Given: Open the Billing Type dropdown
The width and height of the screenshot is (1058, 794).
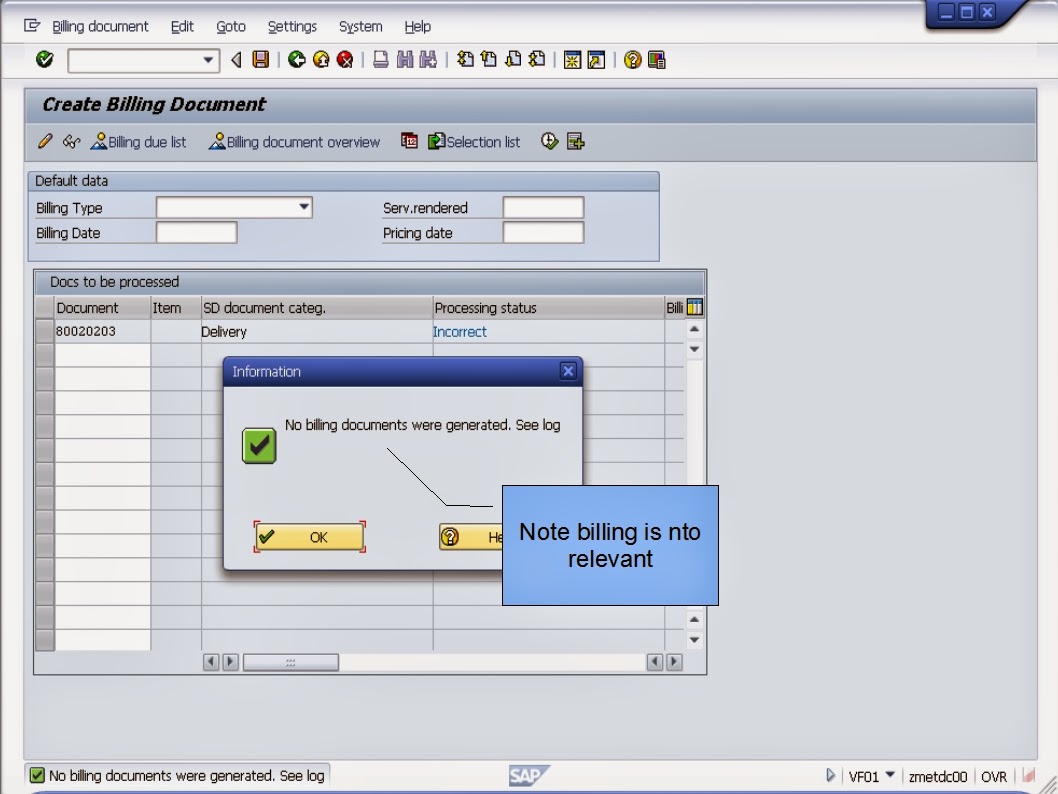Looking at the screenshot, I should pos(303,207).
